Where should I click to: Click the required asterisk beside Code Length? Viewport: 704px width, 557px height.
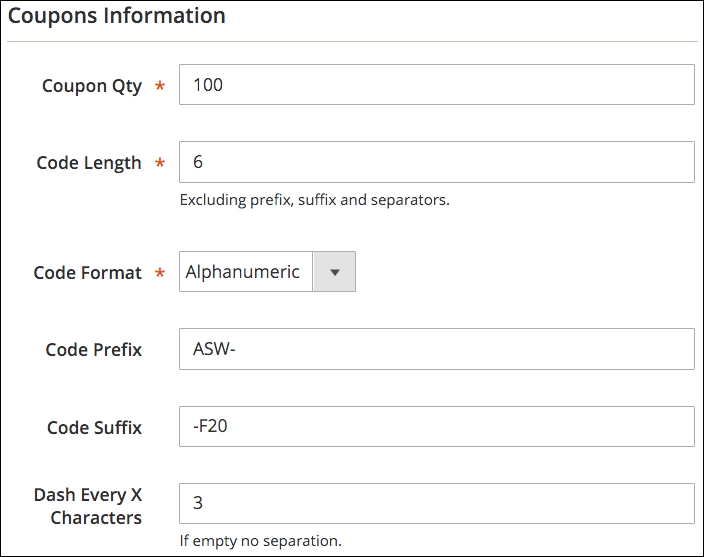point(160,164)
